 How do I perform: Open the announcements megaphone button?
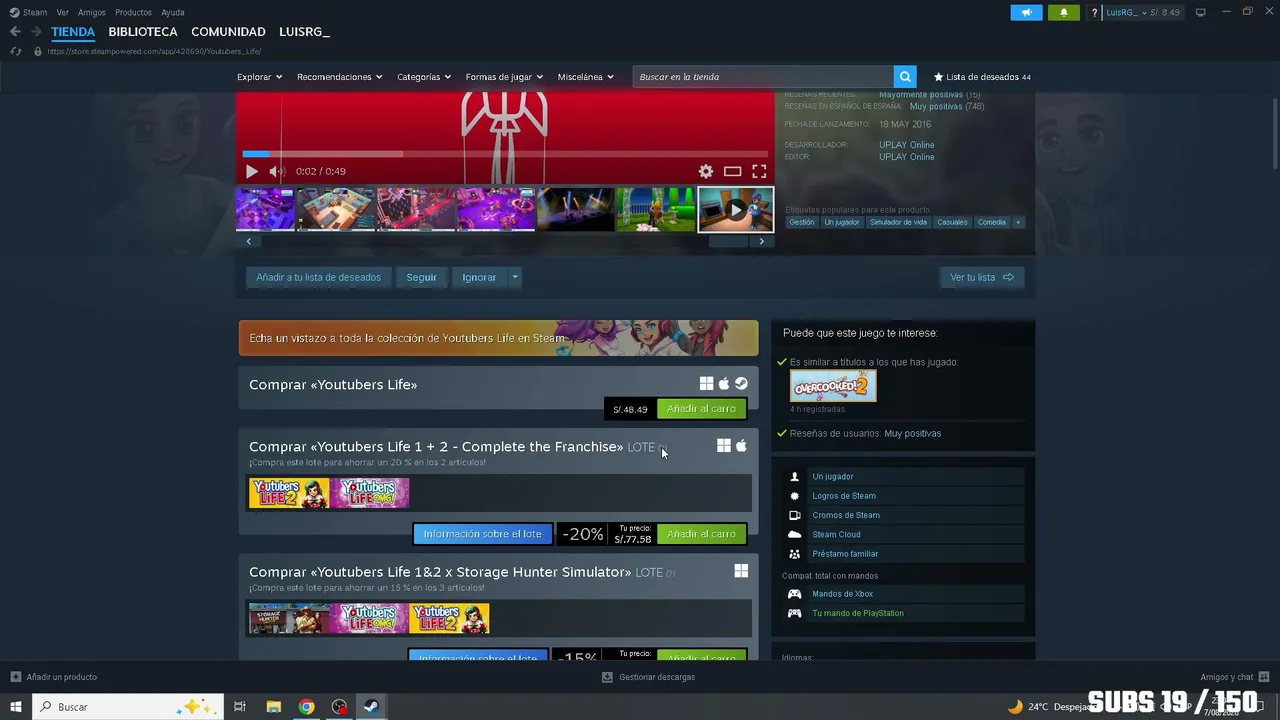[x=1026, y=12]
